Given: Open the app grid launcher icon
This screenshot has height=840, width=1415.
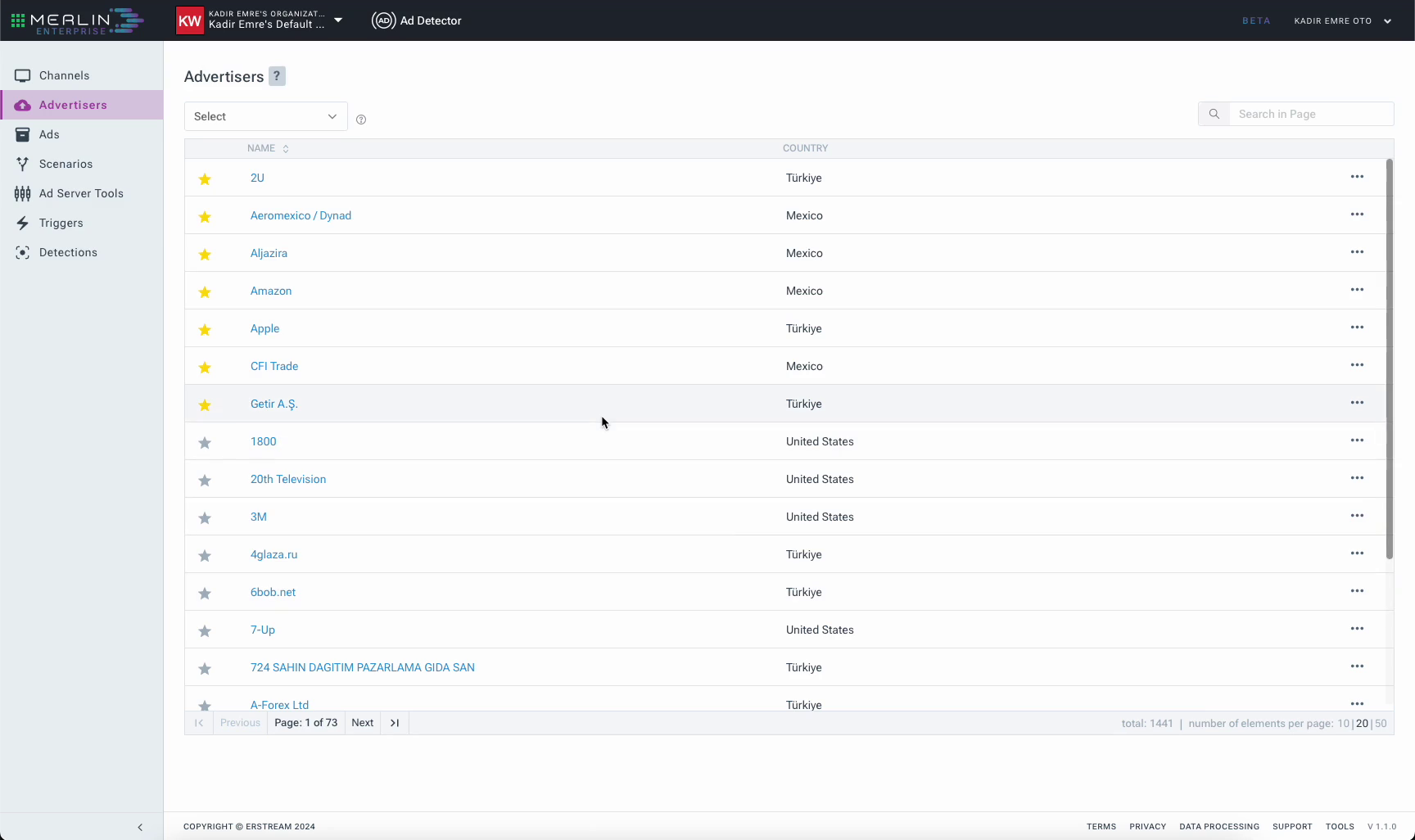Looking at the screenshot, I should click(18, 20).
